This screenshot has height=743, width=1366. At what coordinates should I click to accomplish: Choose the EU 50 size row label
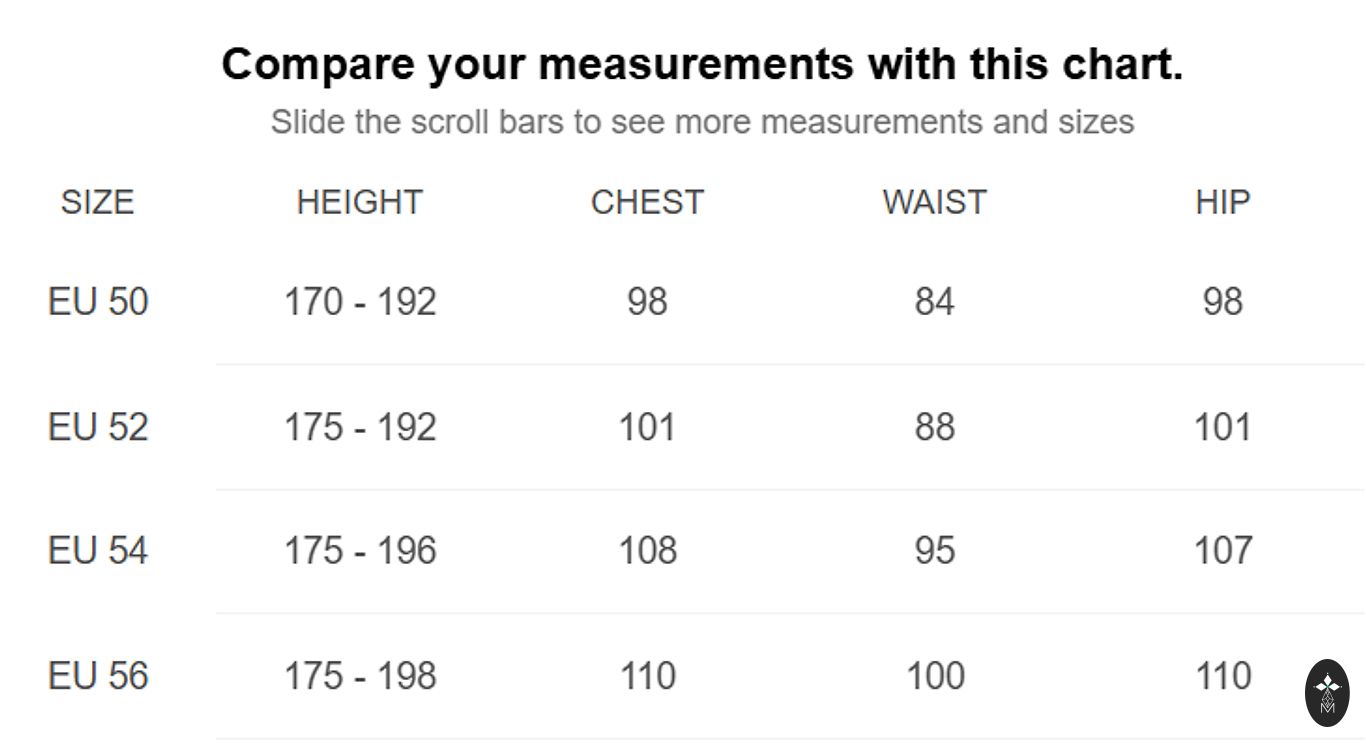[x=98, y=301]
